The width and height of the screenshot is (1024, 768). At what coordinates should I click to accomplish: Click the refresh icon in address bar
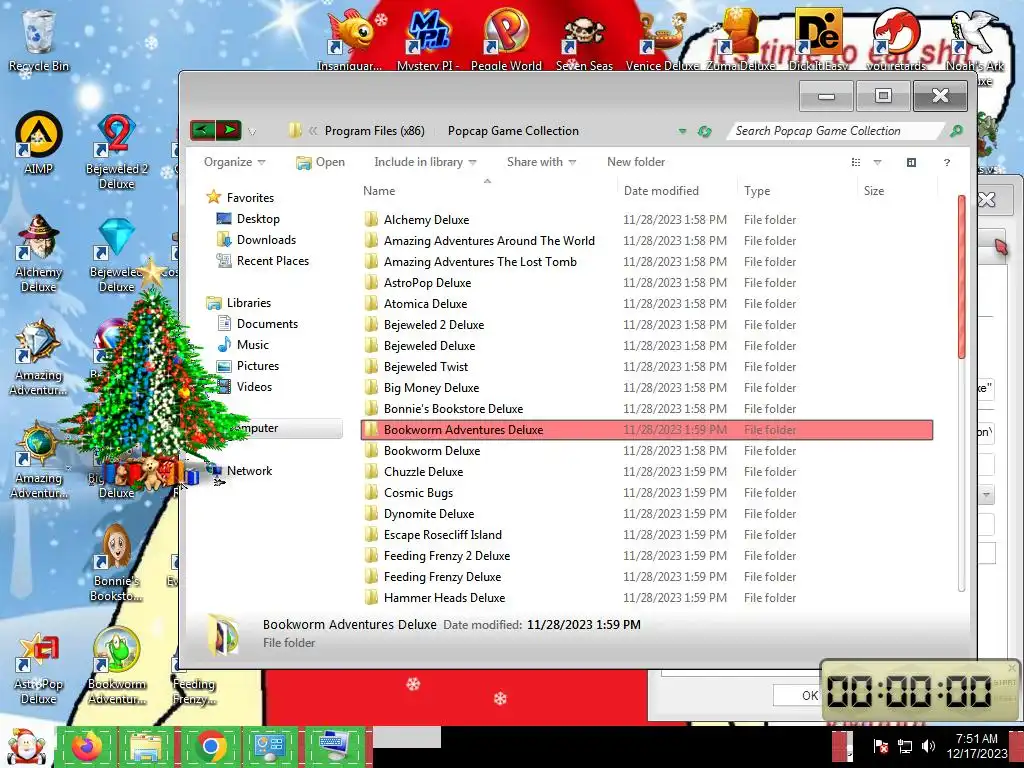pyautogui.click(x=704, y=131)
